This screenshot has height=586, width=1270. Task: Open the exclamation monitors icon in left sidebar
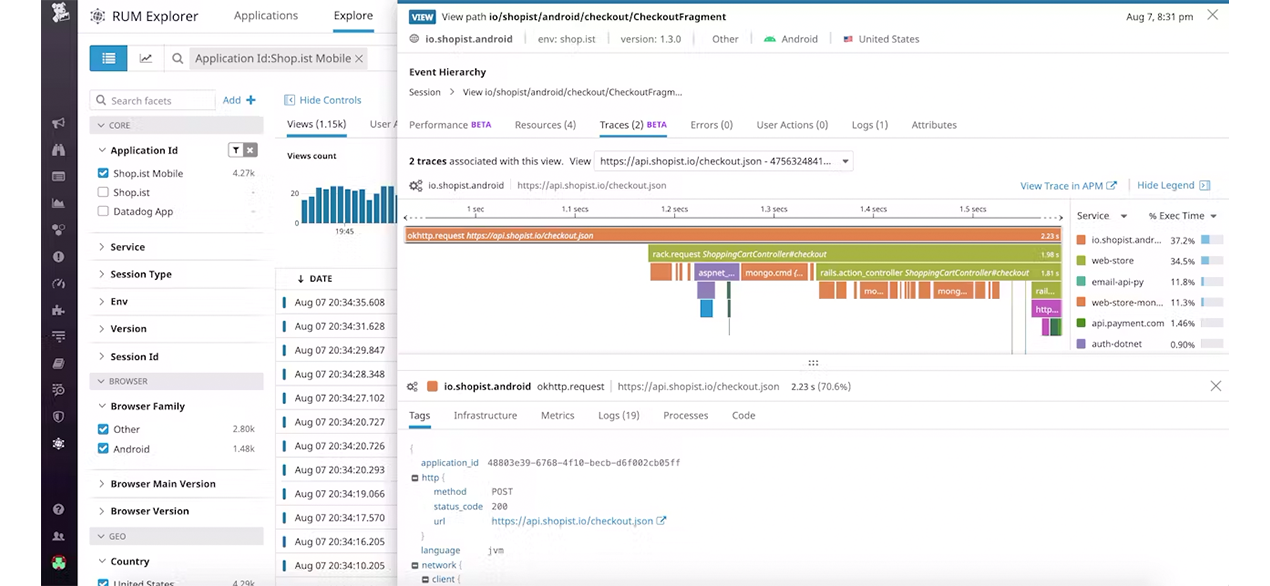(x=59, y=257)
